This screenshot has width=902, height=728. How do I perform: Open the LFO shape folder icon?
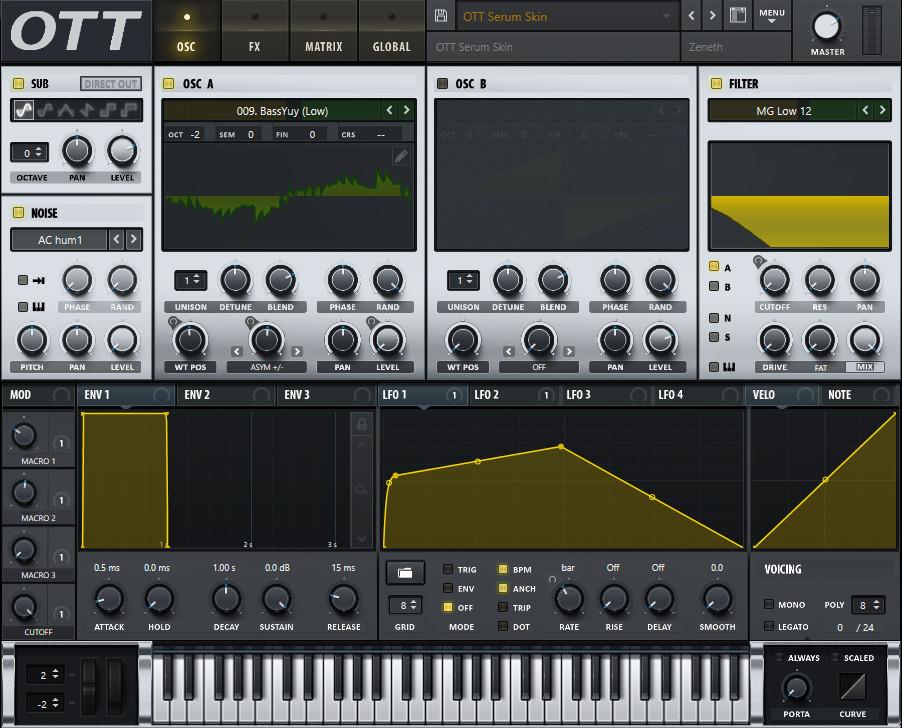405,573
